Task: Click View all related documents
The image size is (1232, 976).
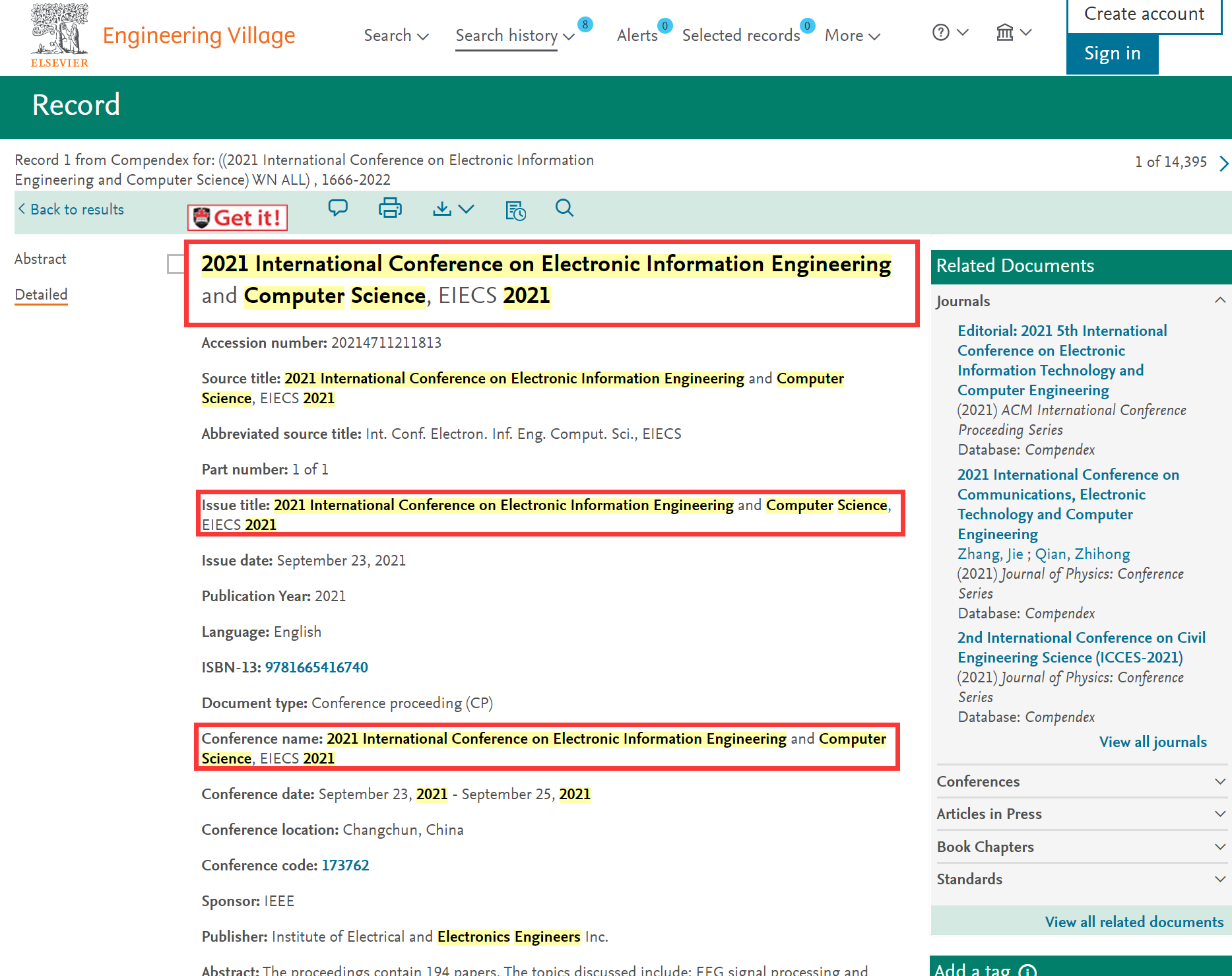Action: pos(1134,922)
